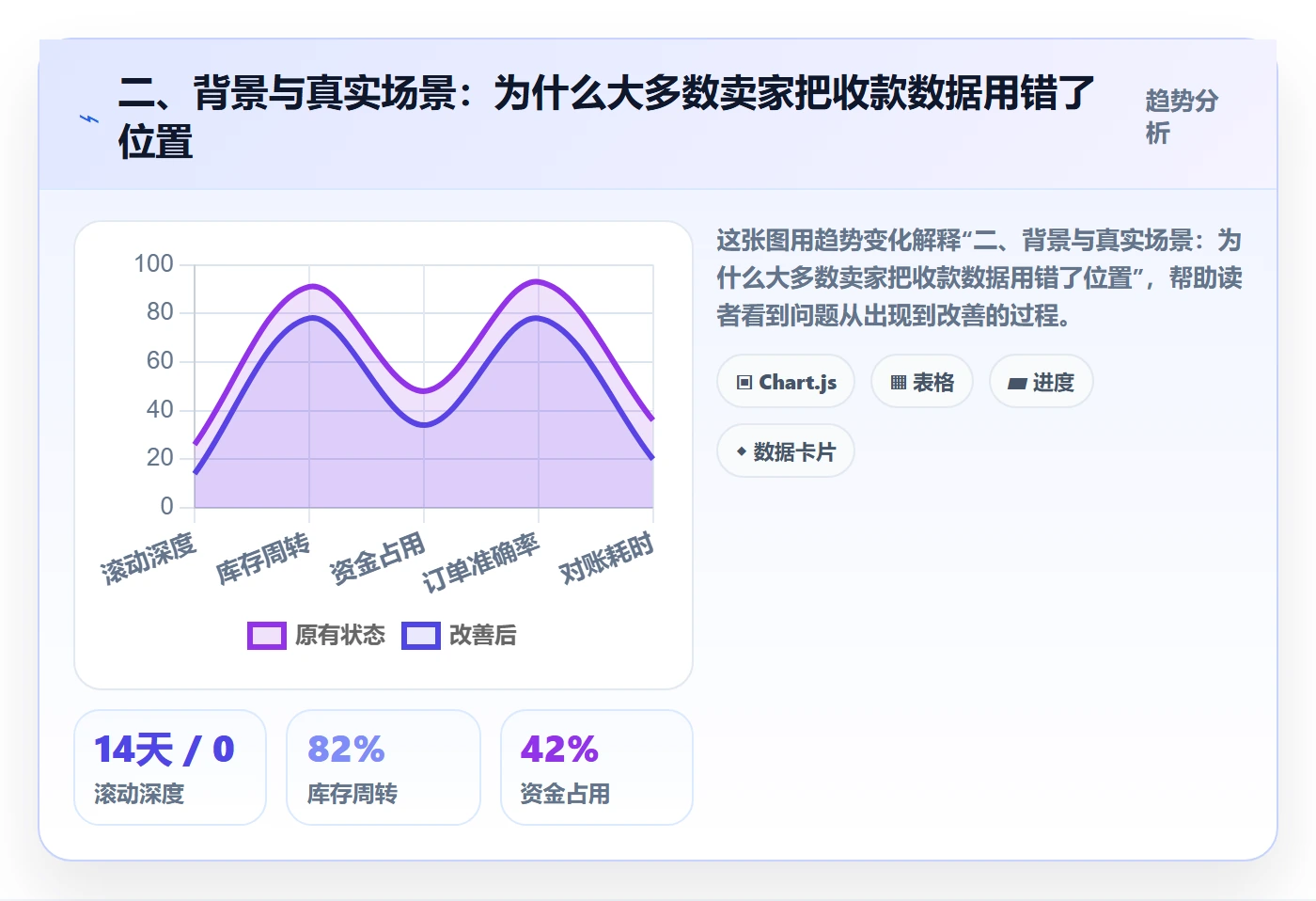Open the 82% 库存周转 card
The height and width of the screenshot is (901, 1316).
384,767
